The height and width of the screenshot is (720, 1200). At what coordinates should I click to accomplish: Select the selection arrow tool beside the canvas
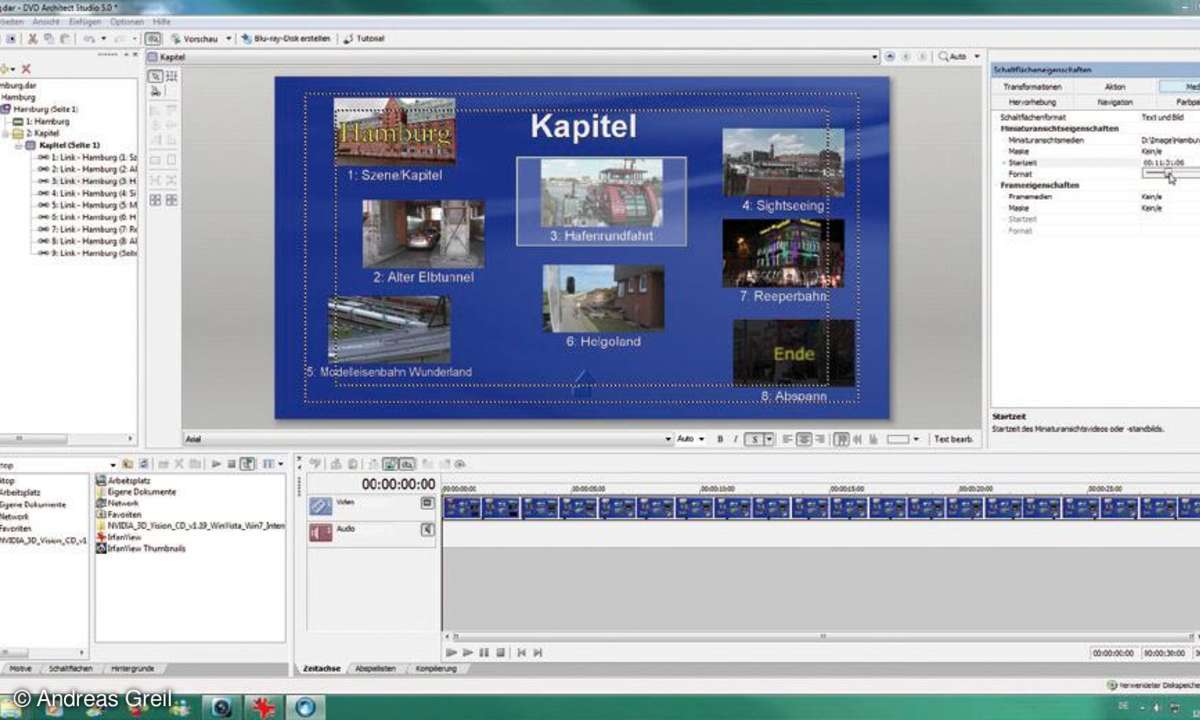[x=155, y=76]
